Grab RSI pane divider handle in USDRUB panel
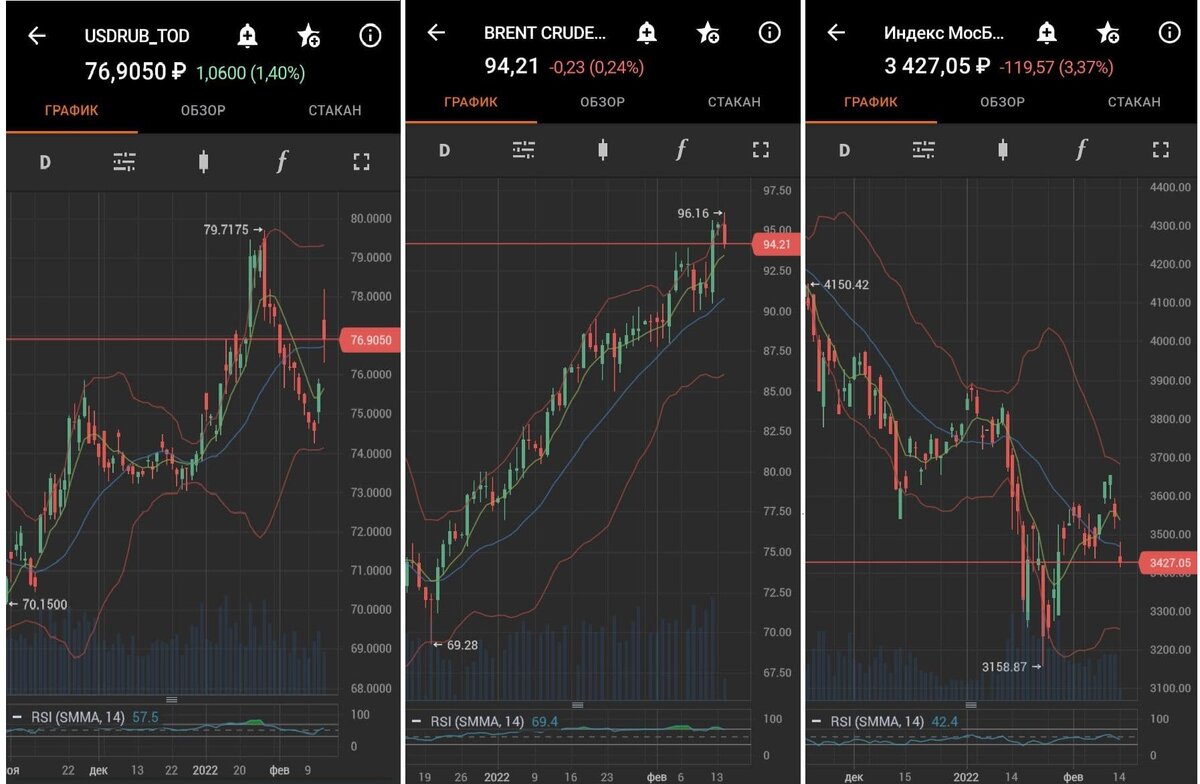The width and height of the screenshot is (1200, 784). pos(171,700)
